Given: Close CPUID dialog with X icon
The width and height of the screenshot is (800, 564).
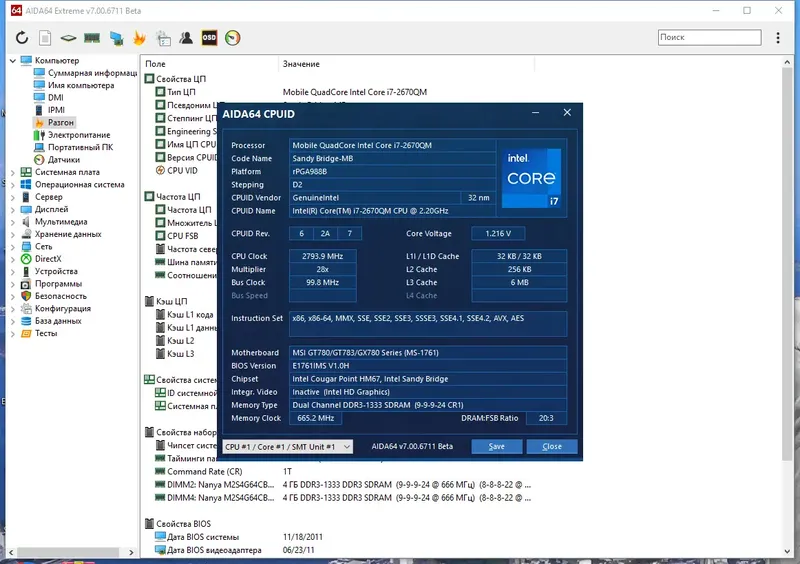Looking at the screenshot, I should point(567,112).
